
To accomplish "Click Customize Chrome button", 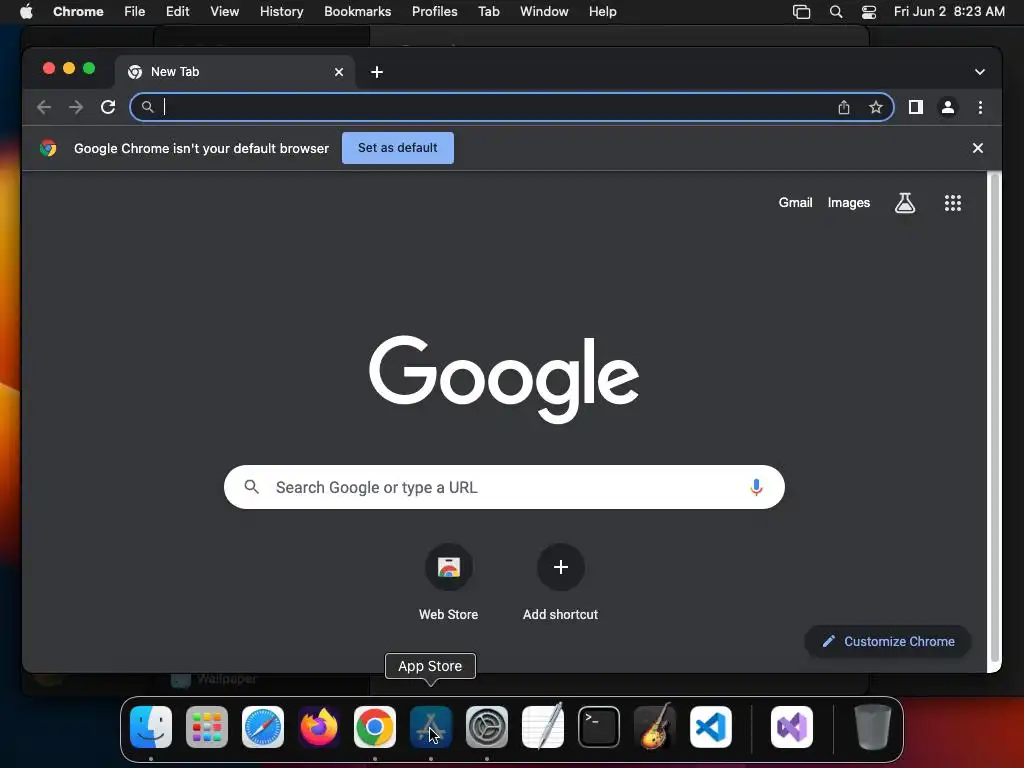I will [888, 641].
